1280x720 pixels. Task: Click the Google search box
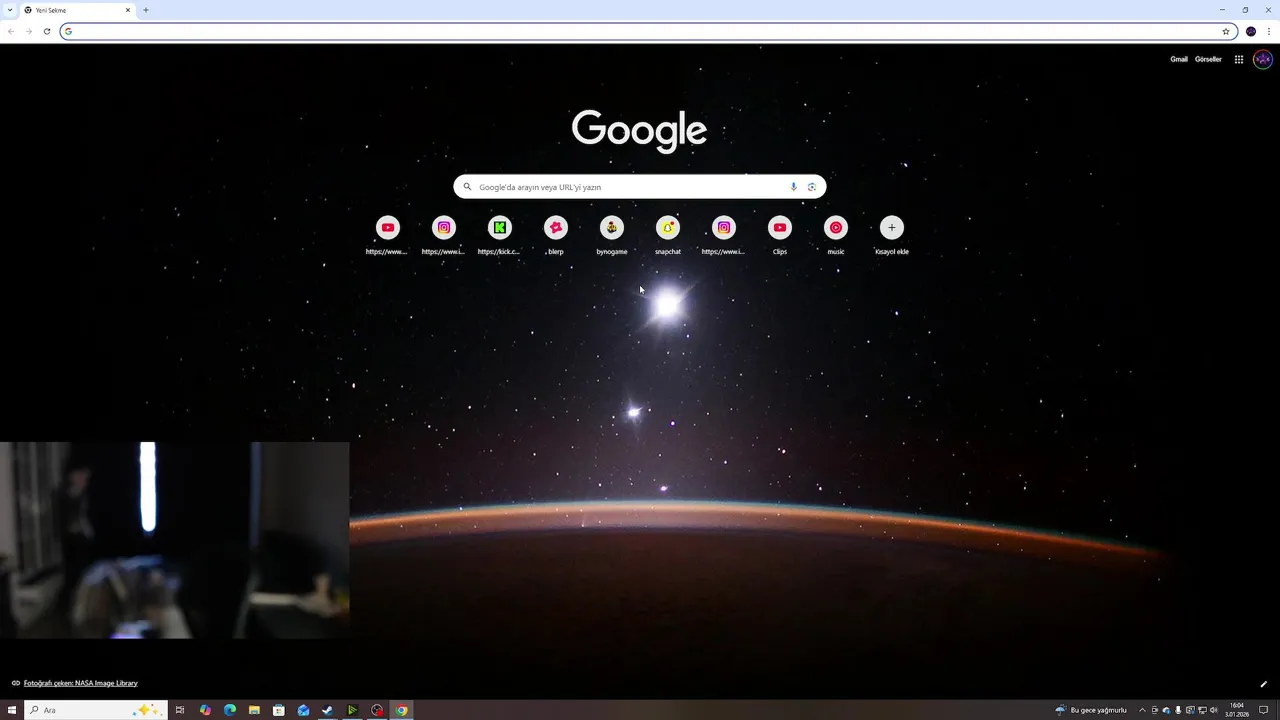(x=640, y=187)
